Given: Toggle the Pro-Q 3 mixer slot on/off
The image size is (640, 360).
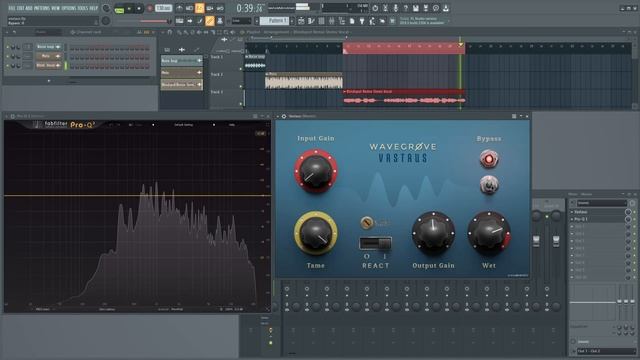Looking at the screenshot, I should (634, 219).
